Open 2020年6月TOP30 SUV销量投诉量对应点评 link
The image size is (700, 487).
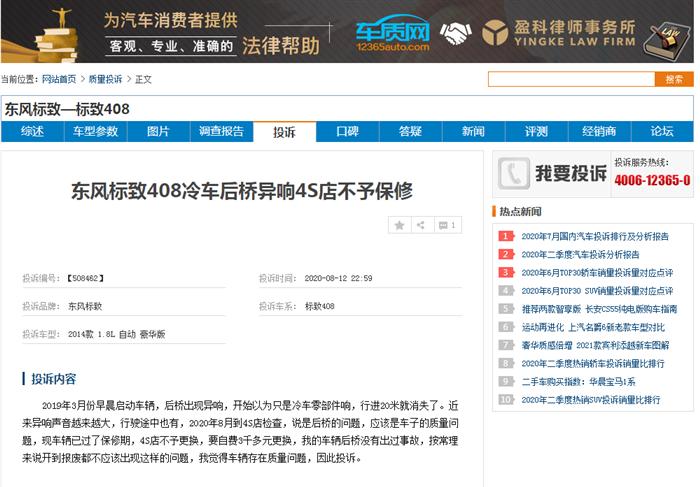pos(597,291)
